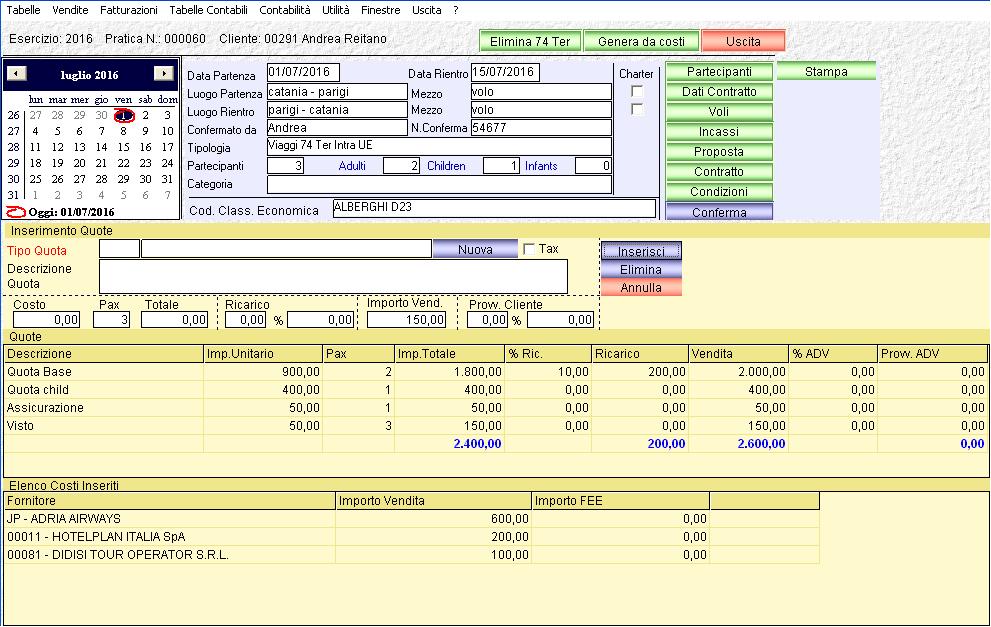
Task: Enable the first Charter checkbox
Action: coord(637,91)
